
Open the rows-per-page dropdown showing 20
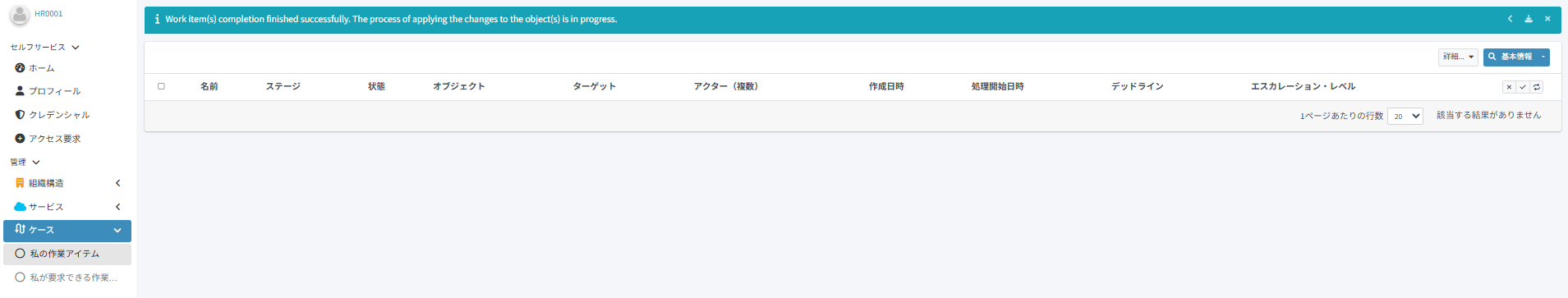pyautogui.click(x=1405, y=117)
